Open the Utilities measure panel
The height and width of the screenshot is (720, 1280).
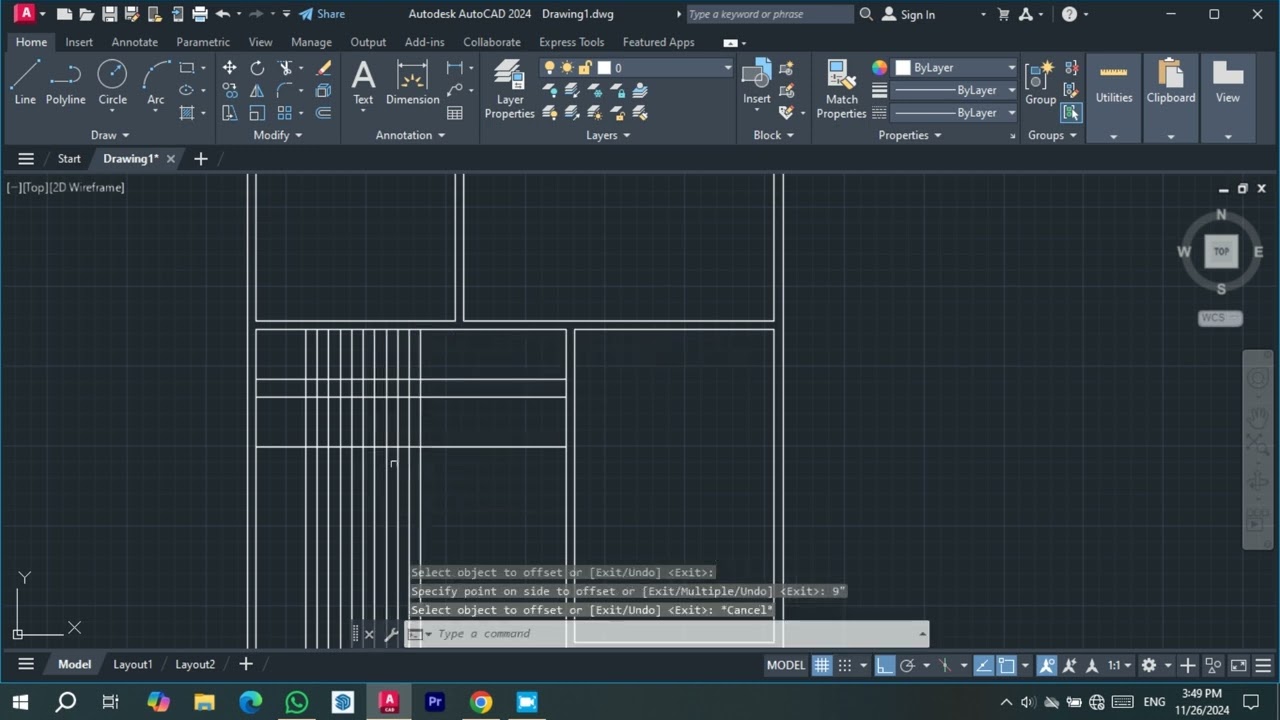coord(1113,84)
